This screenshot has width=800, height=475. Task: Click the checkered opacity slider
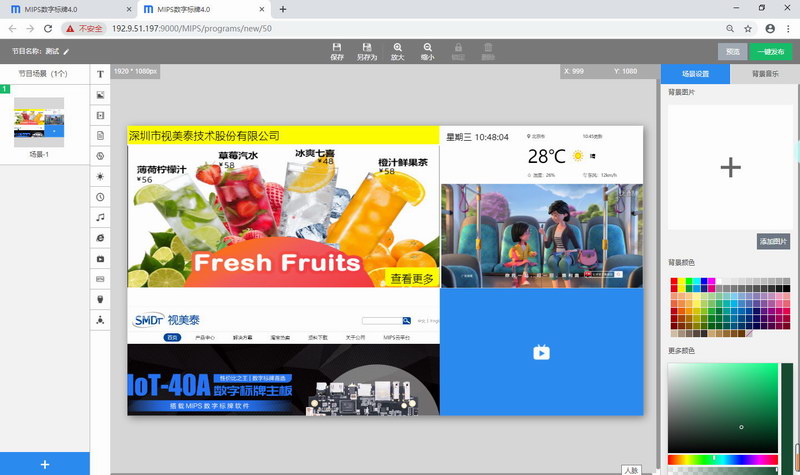point(722,471)
